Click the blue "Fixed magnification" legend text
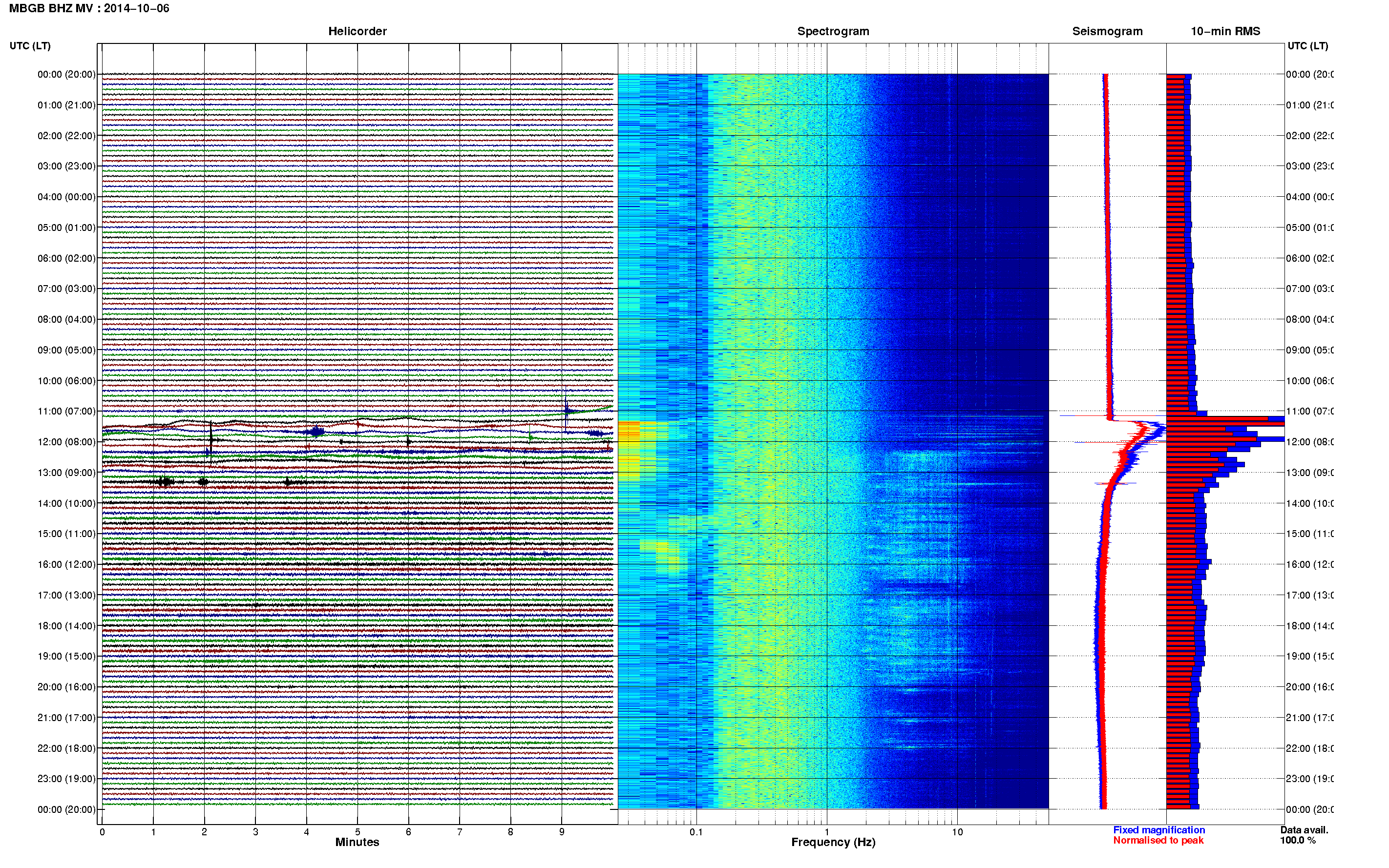Image resolution: width=1389 pixels, height=868 pixels. tap(1159, 830)
